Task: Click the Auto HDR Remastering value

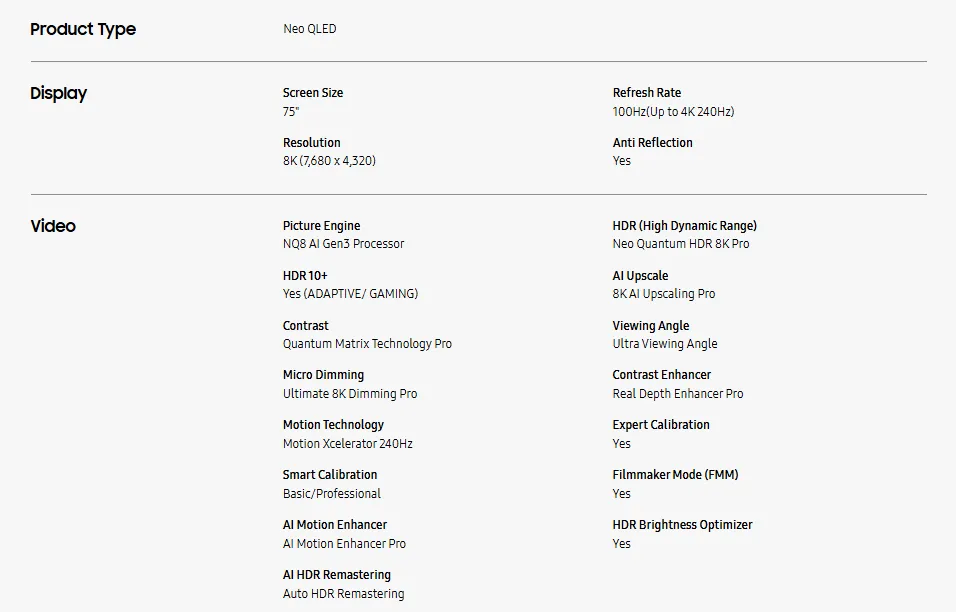Action: point(343,594)
